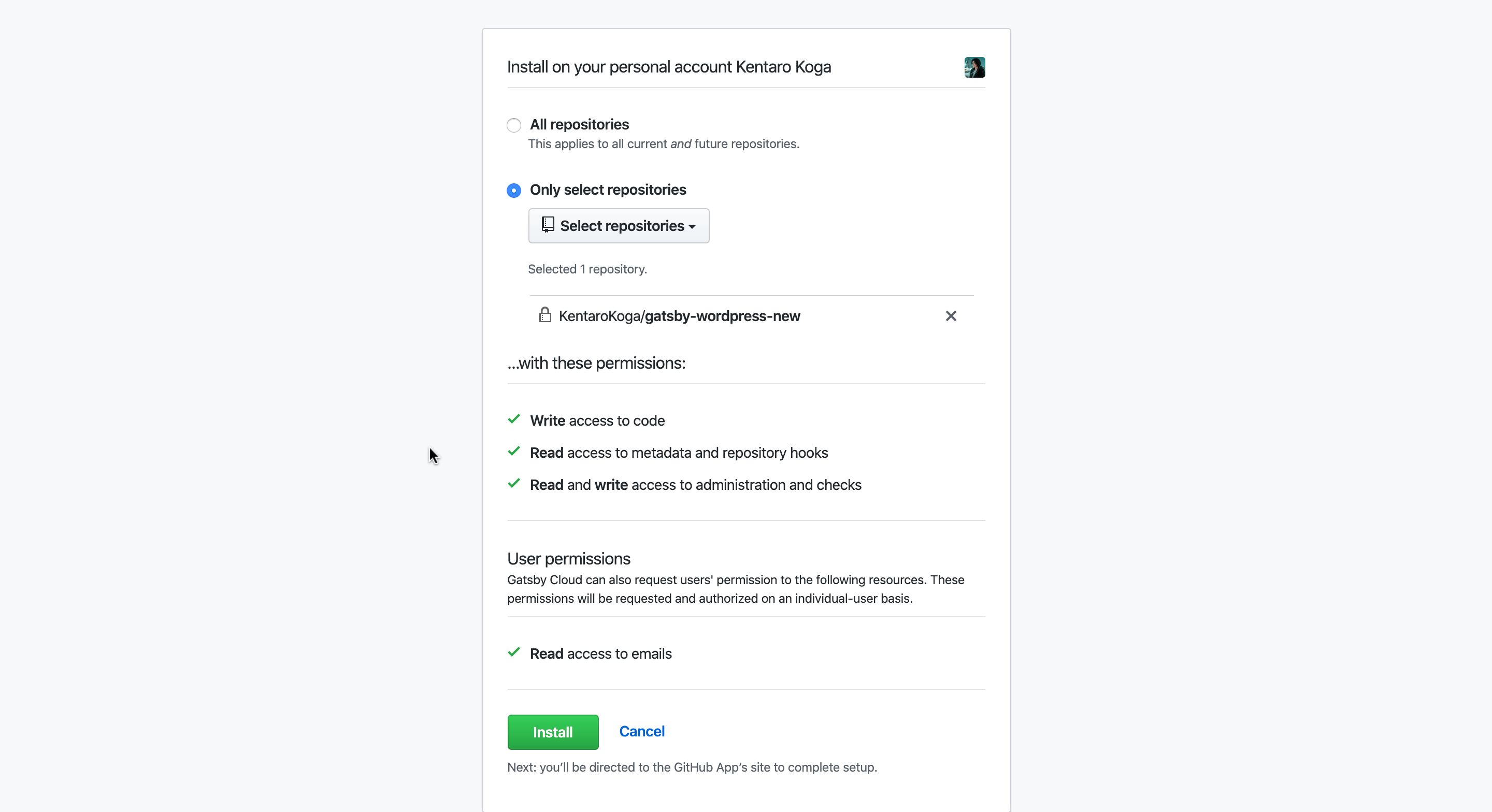Click the Cancel link
Viewport: 1492px width, 812px height.
click(642, 732)
